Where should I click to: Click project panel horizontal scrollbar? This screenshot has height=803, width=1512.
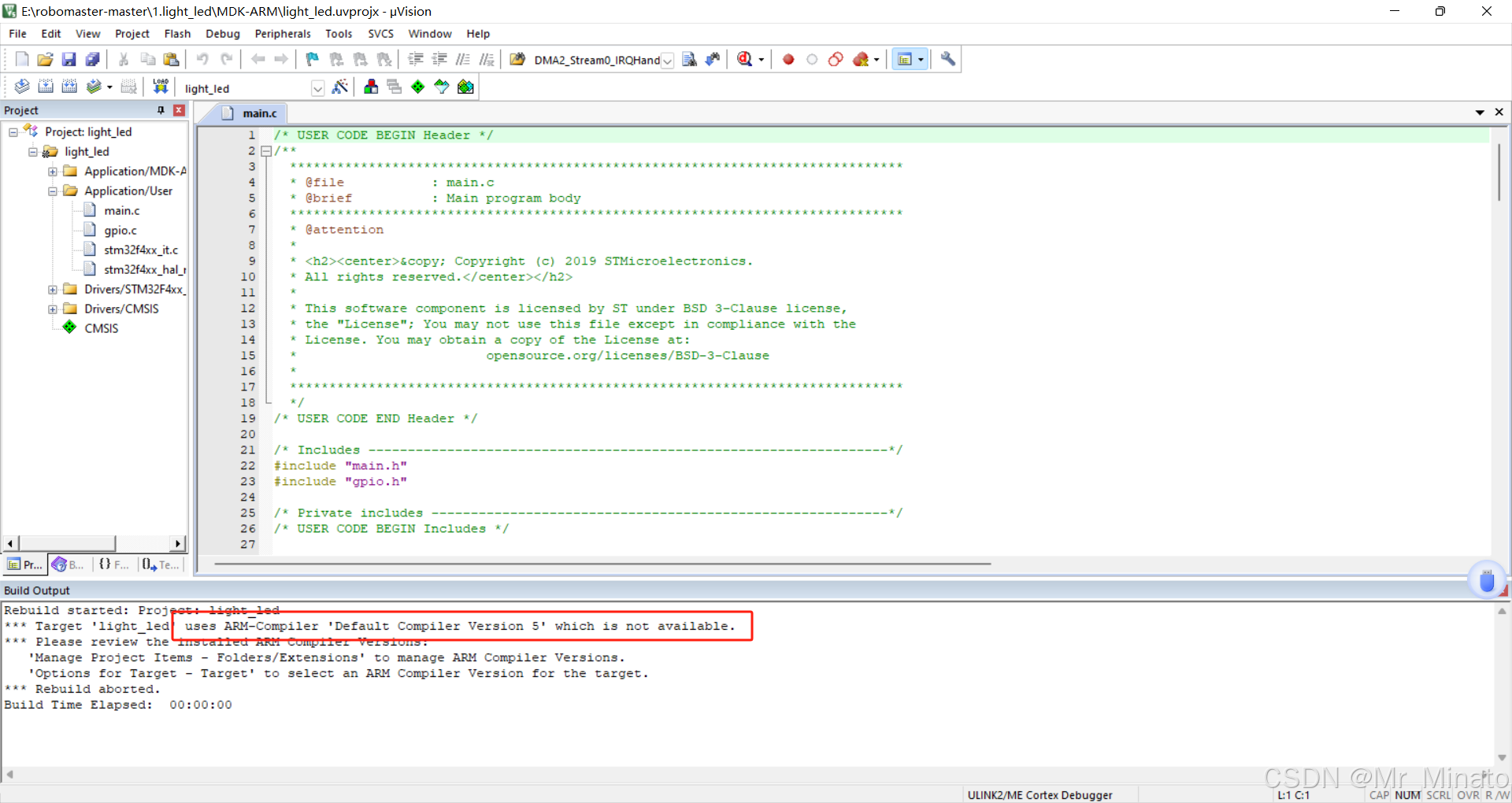(x=67, y=543)
